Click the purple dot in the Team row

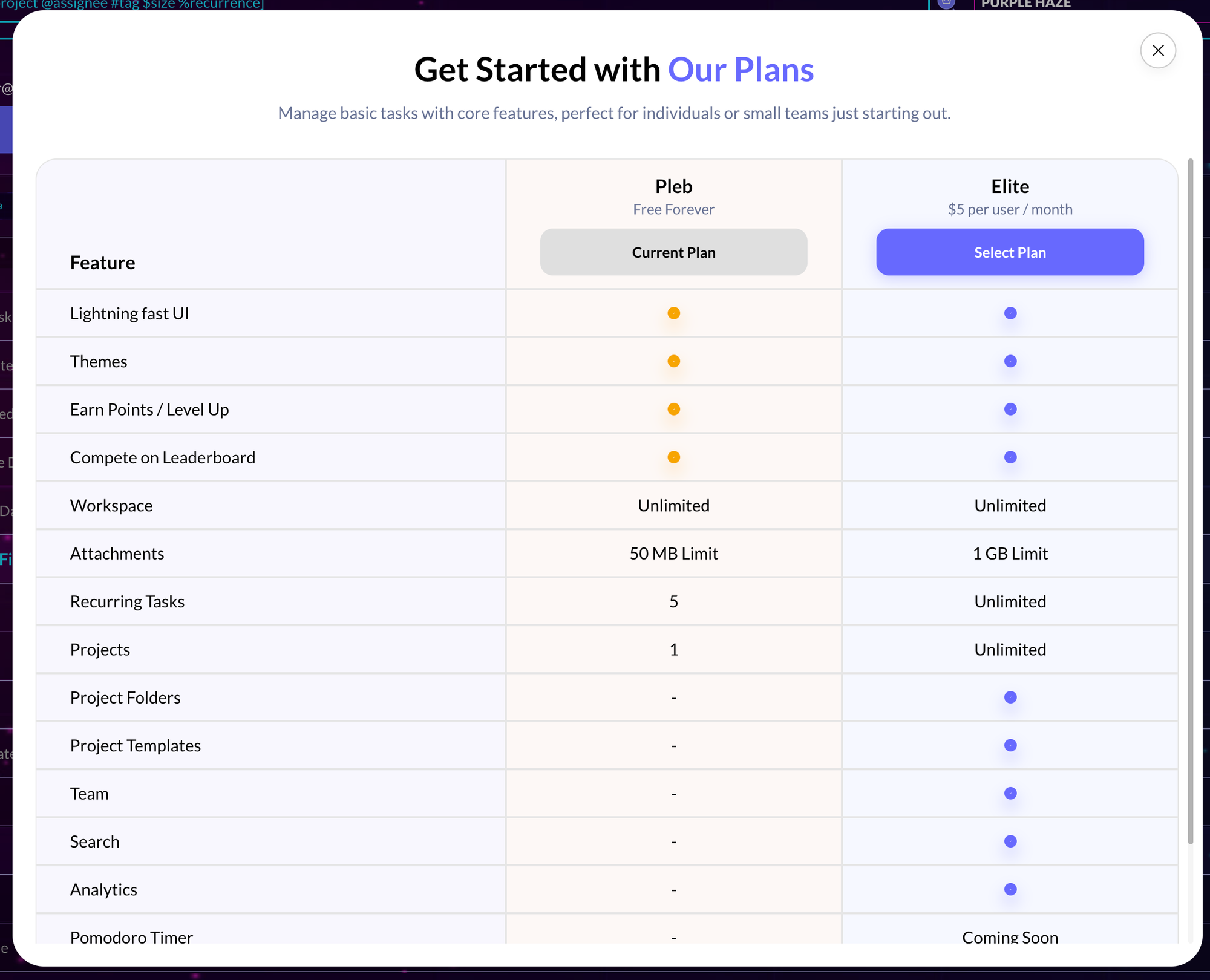1010,793
